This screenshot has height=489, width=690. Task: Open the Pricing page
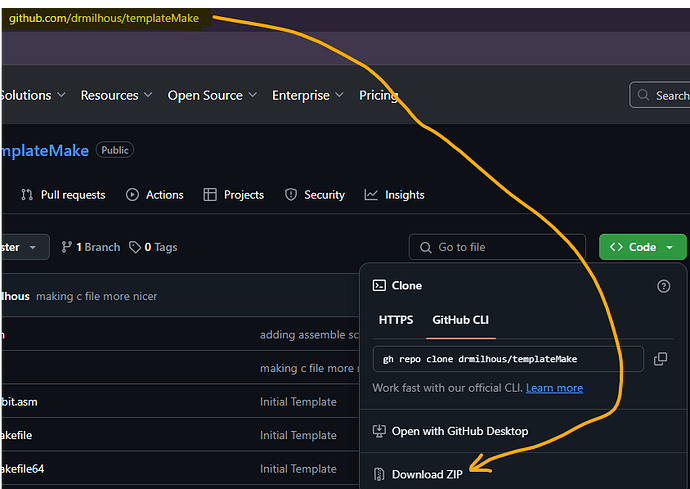[378, 95]
